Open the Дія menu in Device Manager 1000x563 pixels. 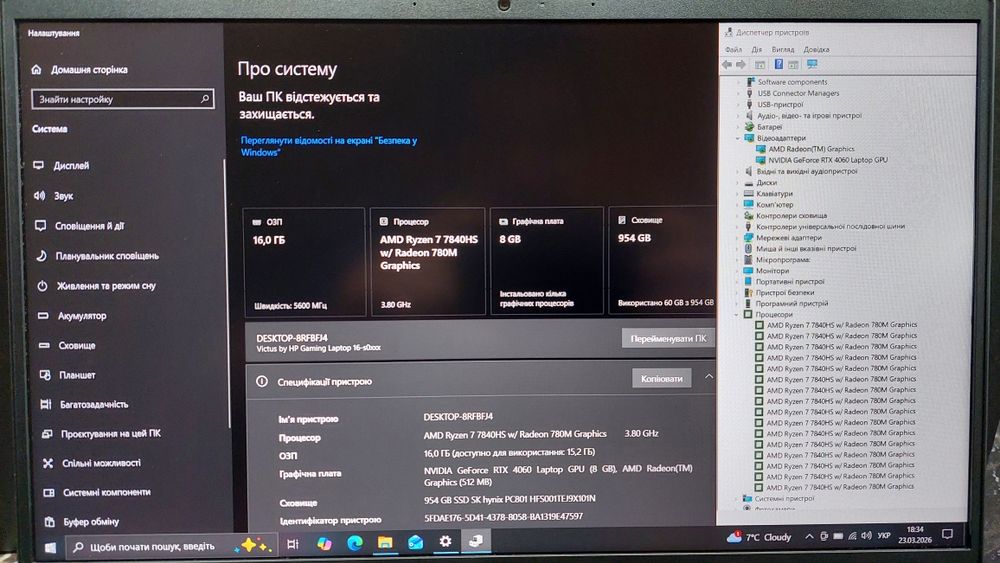click(756, 50)
